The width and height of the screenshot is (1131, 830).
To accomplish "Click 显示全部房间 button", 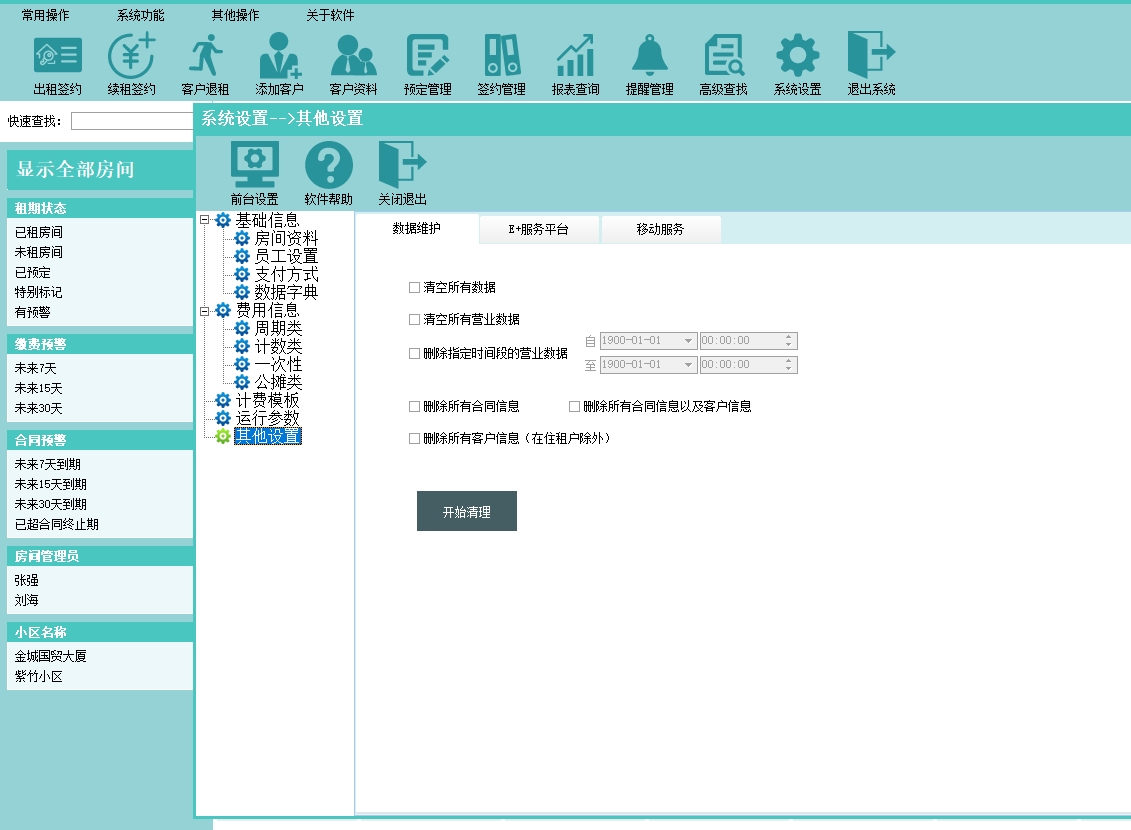I will (99, 169).
